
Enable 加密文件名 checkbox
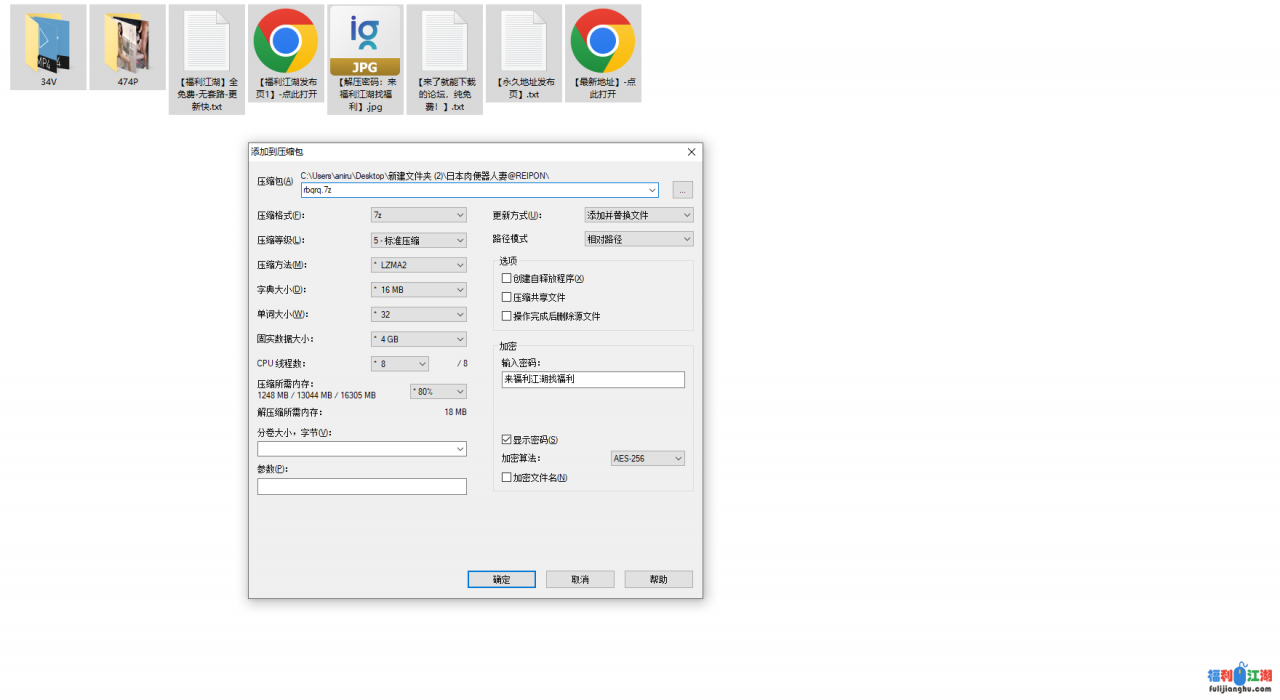pos(506,478)
